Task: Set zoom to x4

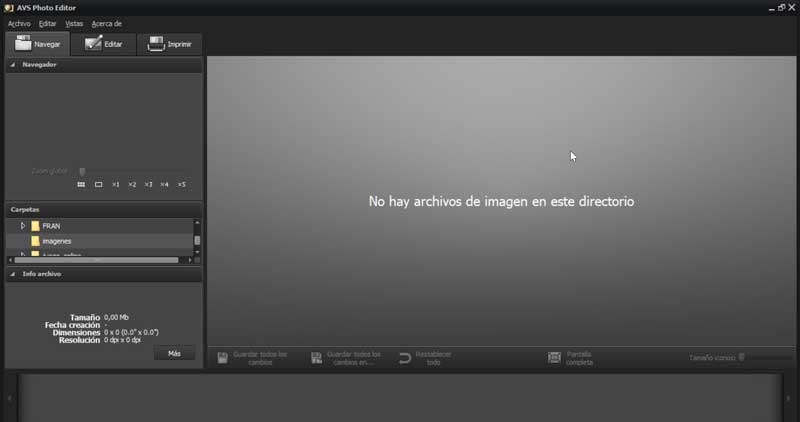Action: [x=164, y=185]
